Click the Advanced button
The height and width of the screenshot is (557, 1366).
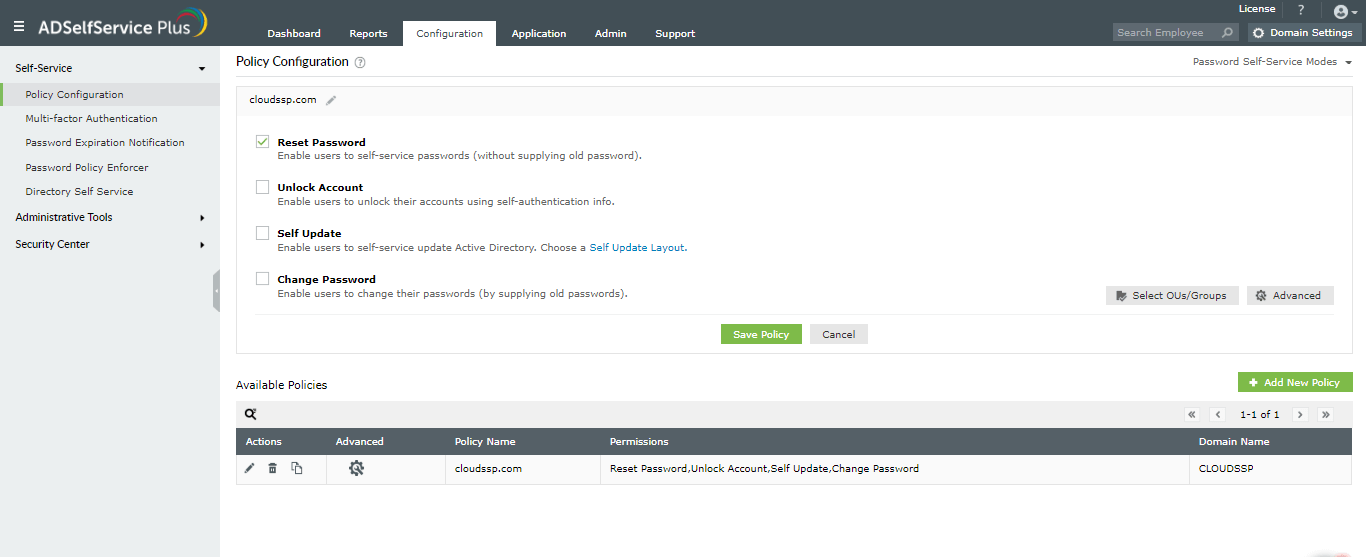pyautogui.click(x=1290, y=295)
